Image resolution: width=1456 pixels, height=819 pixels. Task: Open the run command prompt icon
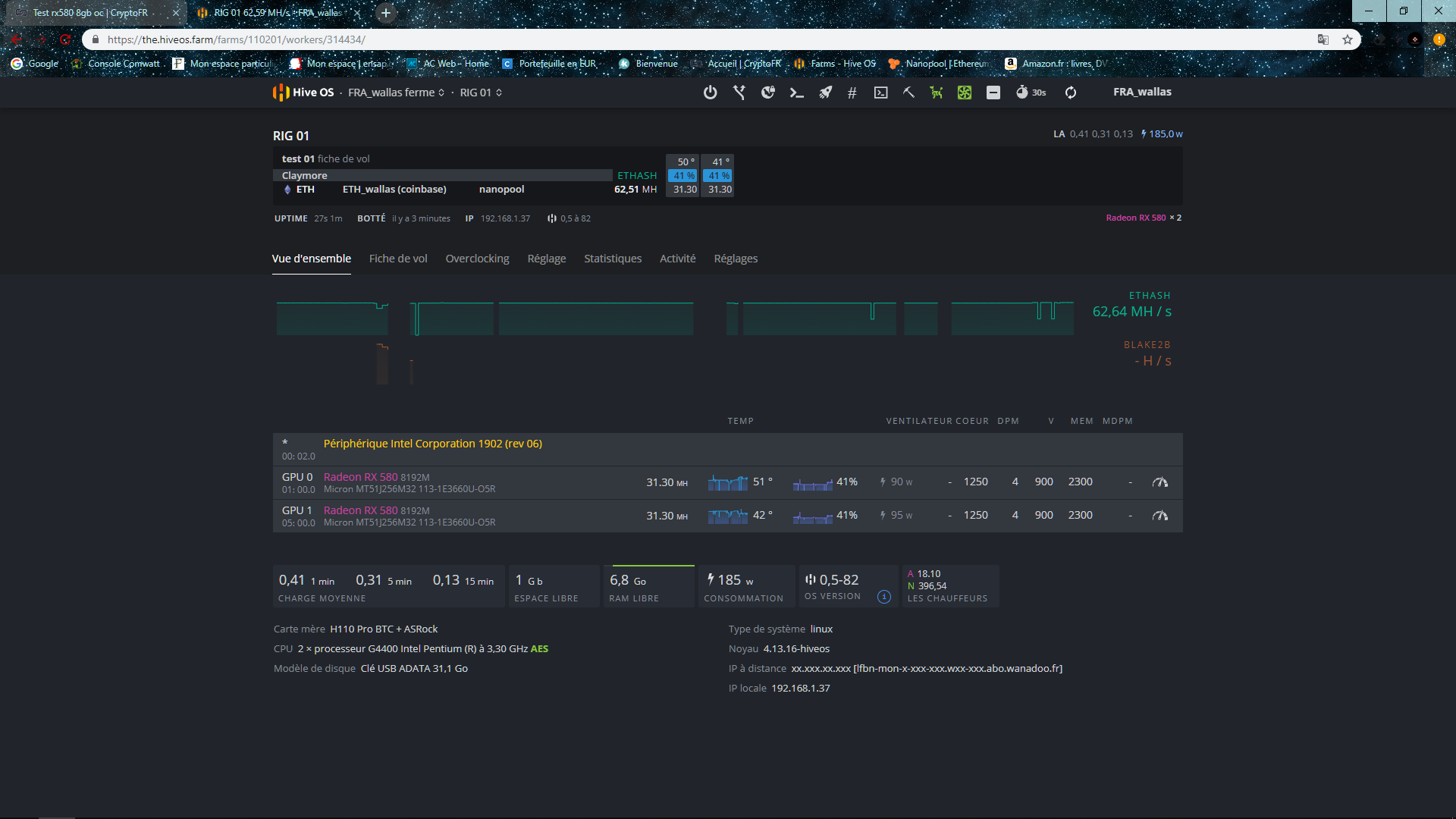point(796,93)
